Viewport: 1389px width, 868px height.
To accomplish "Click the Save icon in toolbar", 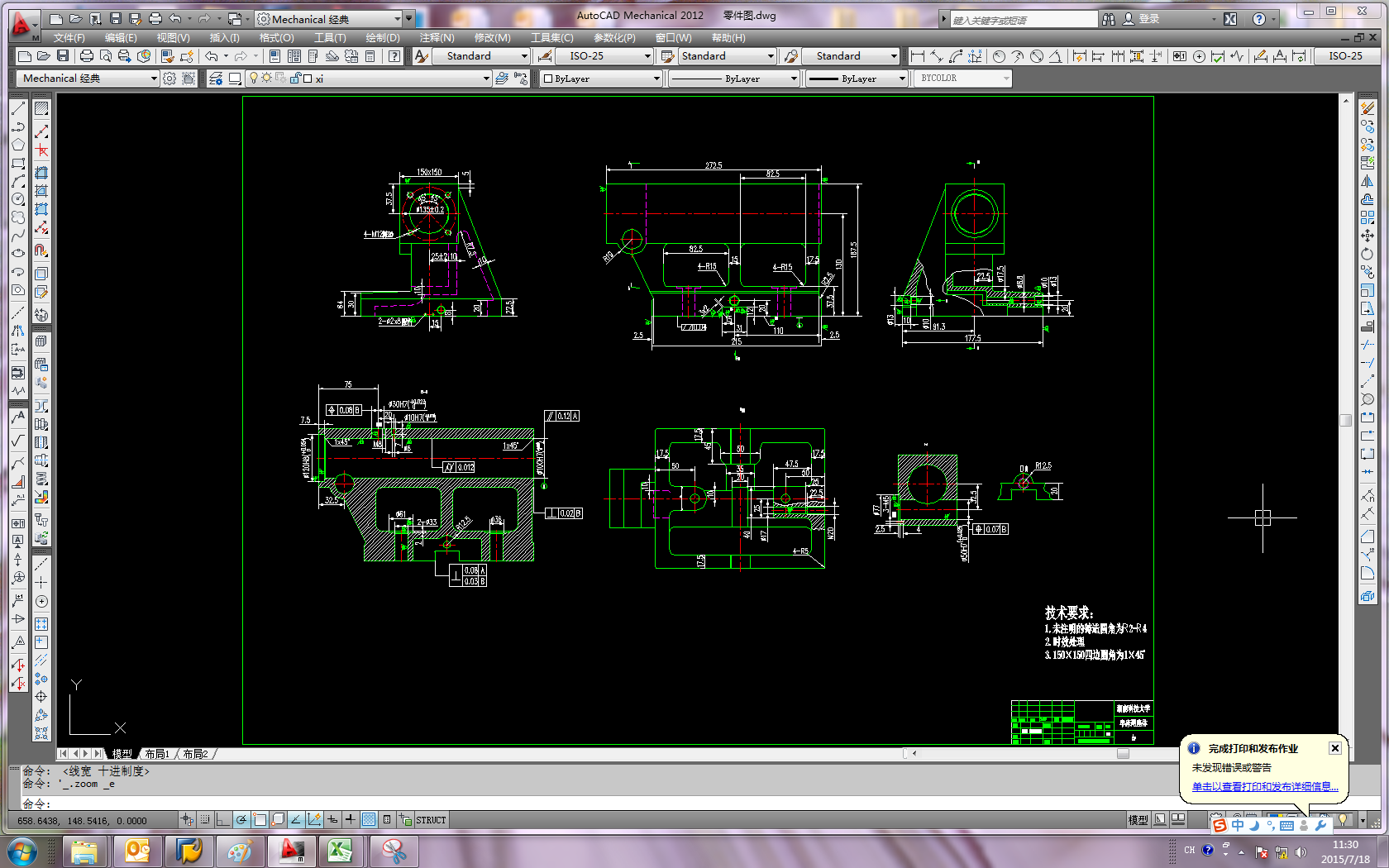I will point(62,56).
